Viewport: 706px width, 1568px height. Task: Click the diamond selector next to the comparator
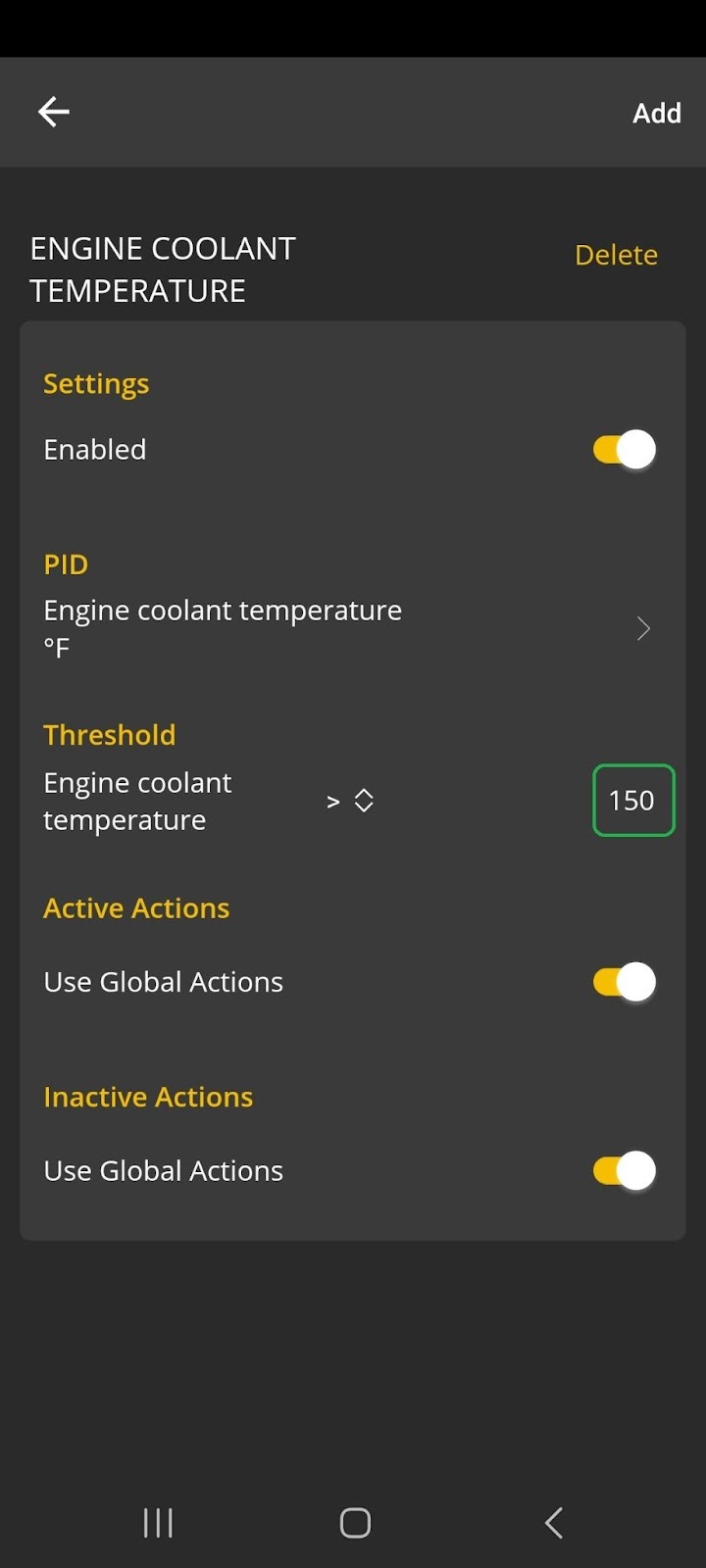pos(363,800)
